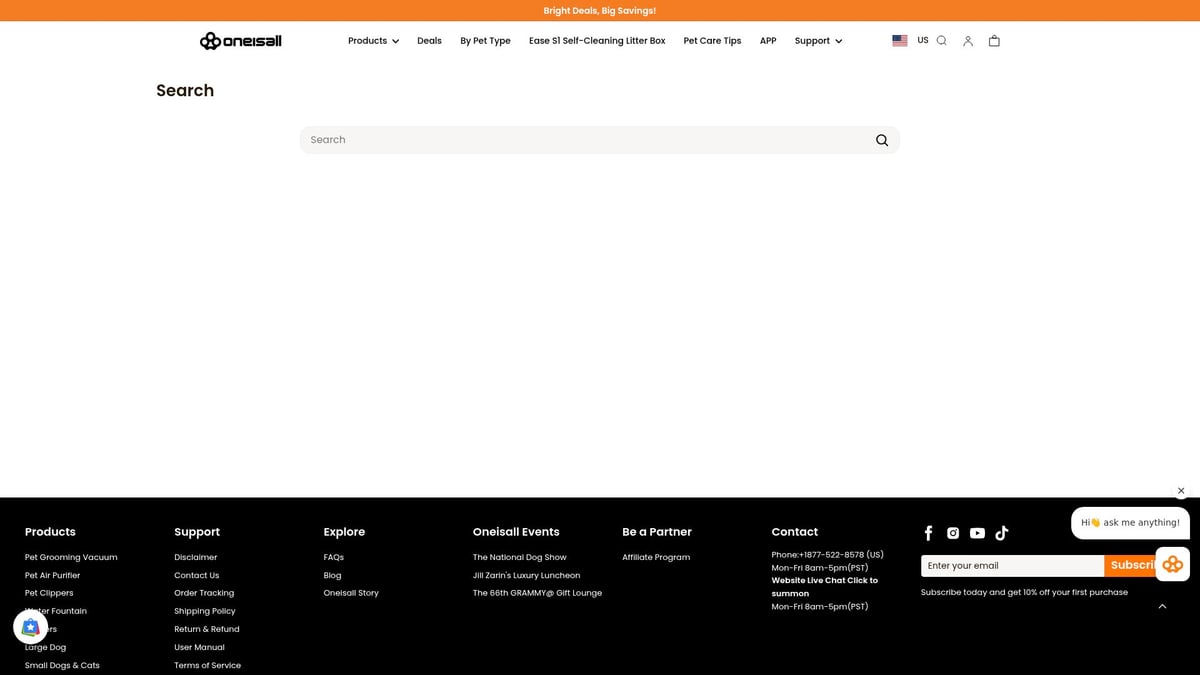1200x675 pixels.
Task: Go to the Deals menu item
Action: 429,41
